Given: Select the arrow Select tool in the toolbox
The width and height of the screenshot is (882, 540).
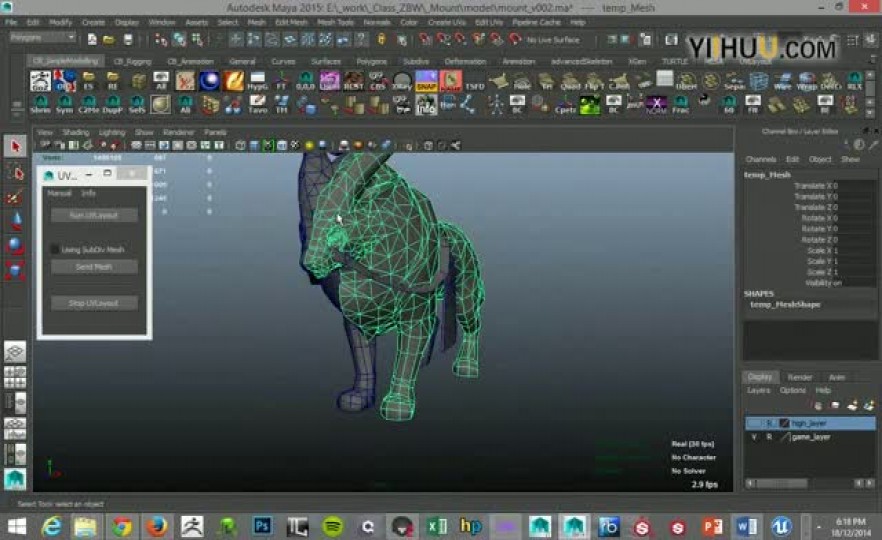Looking at the screenshot, I should 15,147.
